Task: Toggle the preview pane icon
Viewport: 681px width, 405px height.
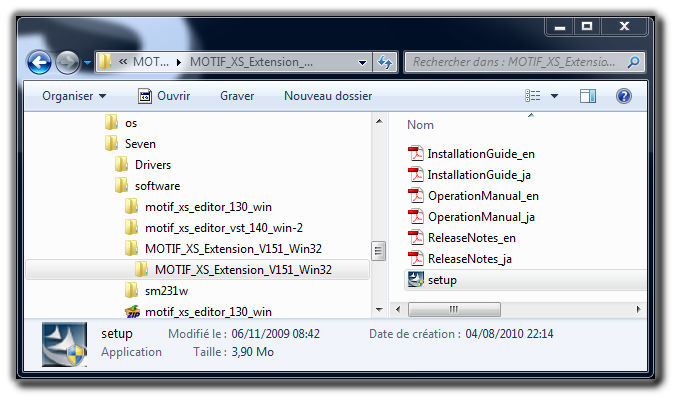Action: (588, 96)
